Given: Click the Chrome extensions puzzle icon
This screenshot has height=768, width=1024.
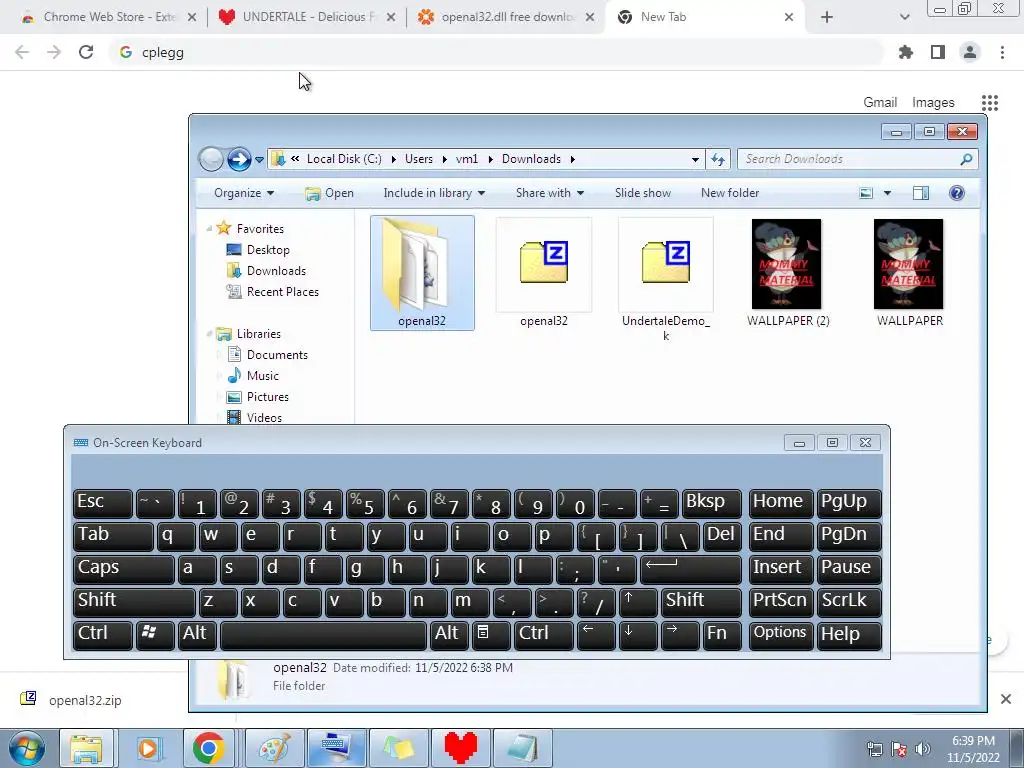Looking at the screenshot, I should point(905,52).
